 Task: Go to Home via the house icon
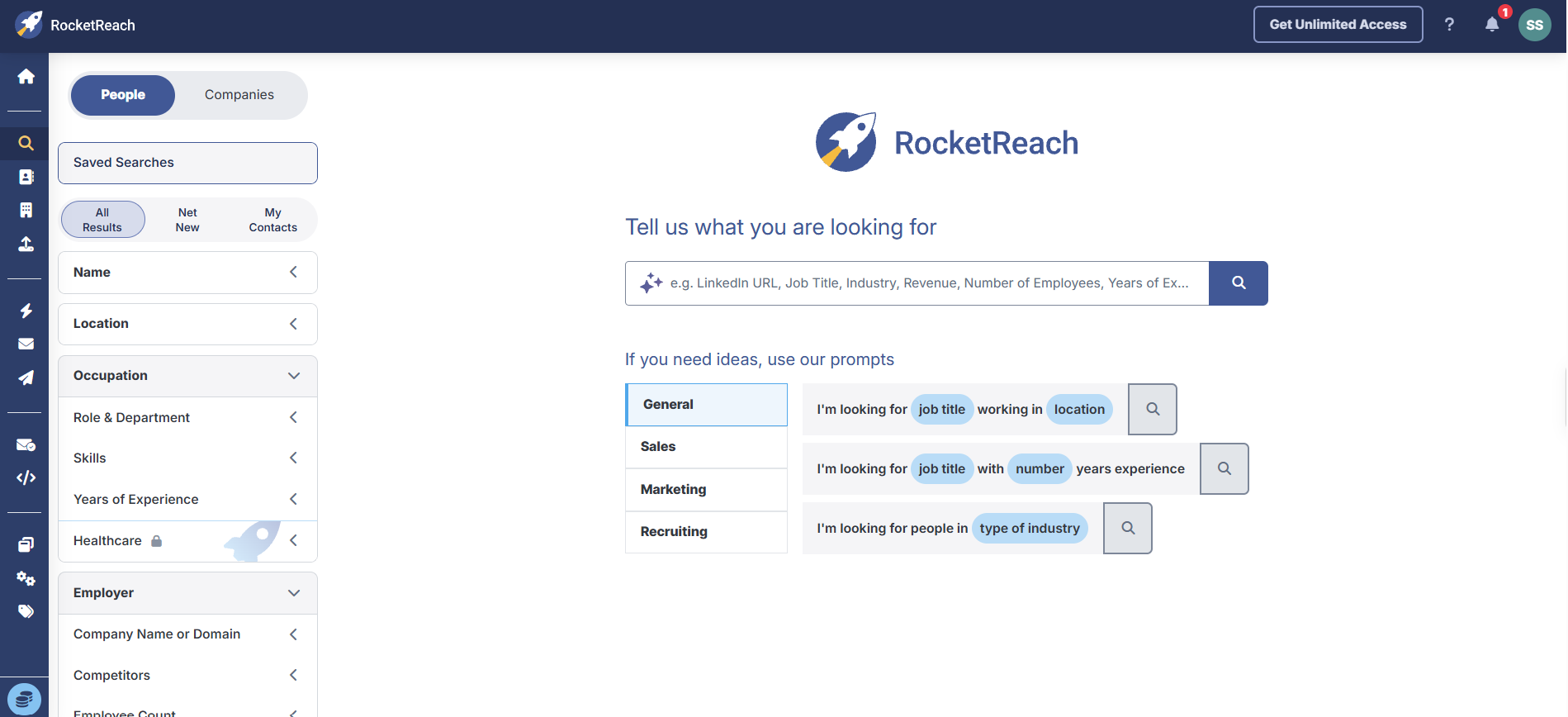coord(26,77)
